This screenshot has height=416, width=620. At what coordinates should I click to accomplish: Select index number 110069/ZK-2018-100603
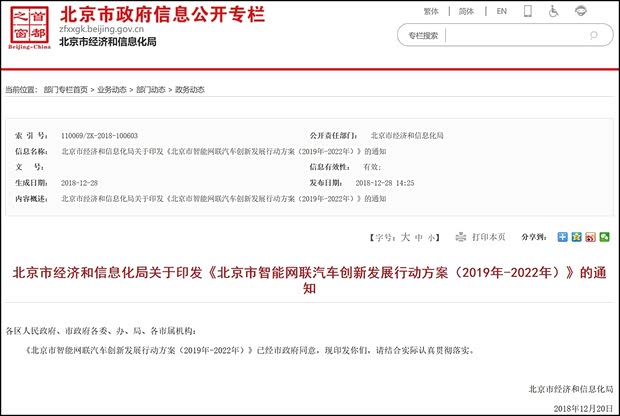(99, 136)
